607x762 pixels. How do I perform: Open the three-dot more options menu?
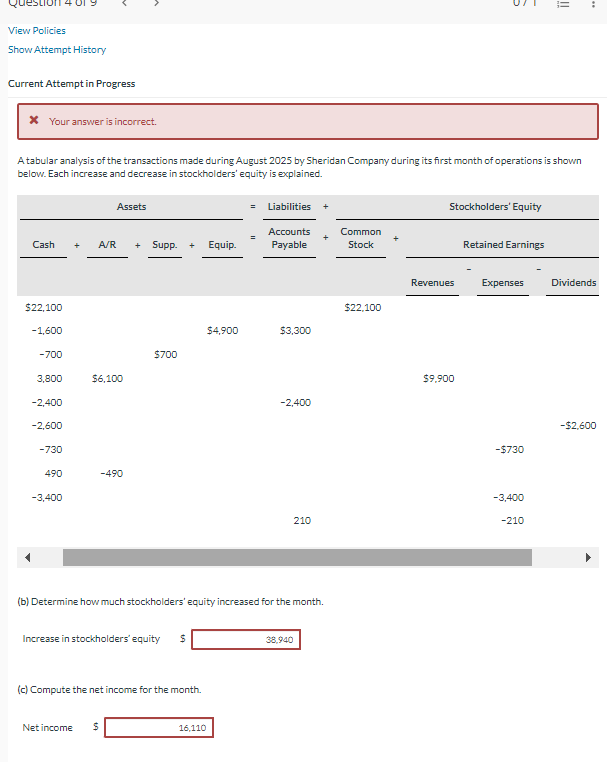click(x=593, y=3)
